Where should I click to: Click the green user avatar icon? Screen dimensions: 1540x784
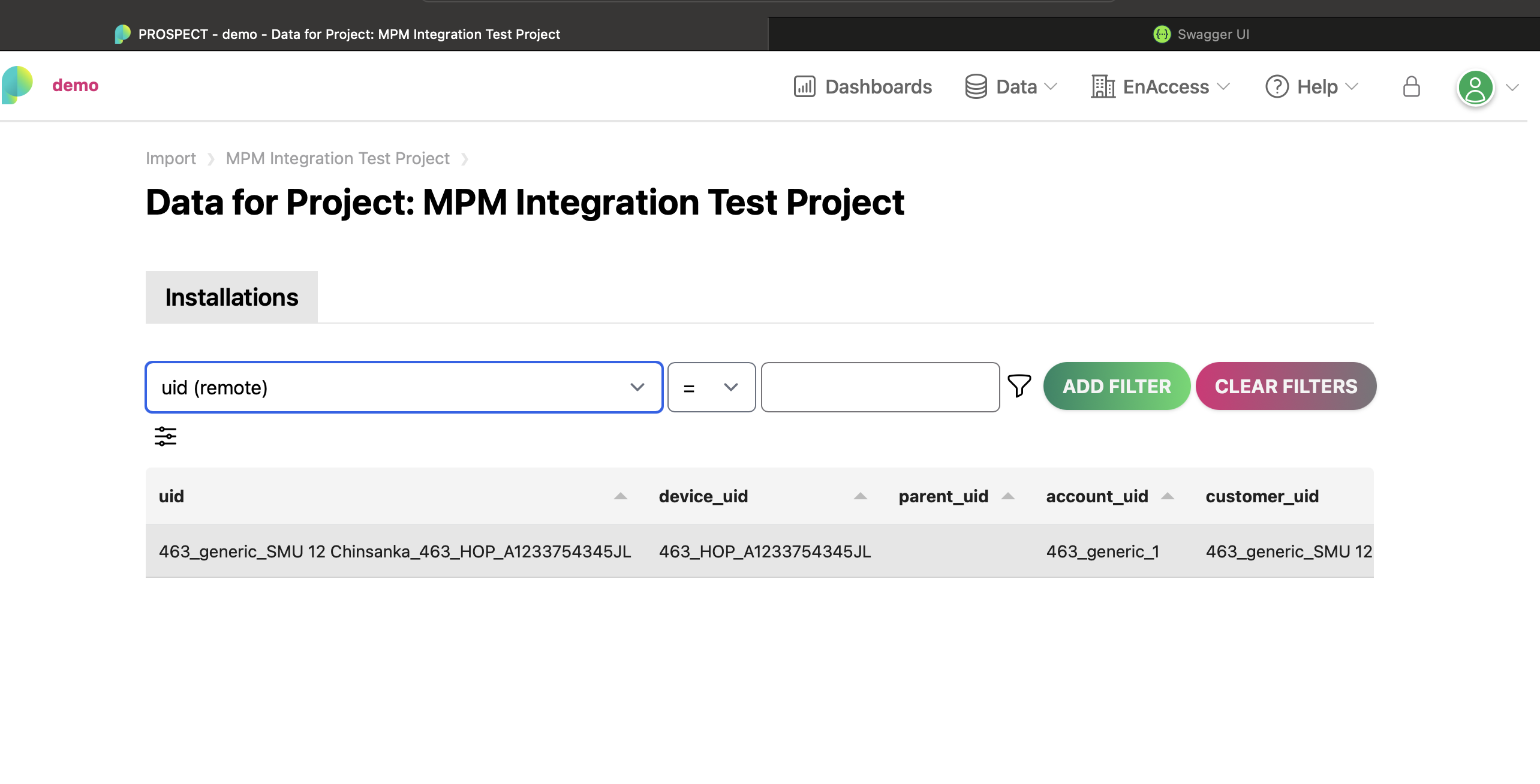1475,88
